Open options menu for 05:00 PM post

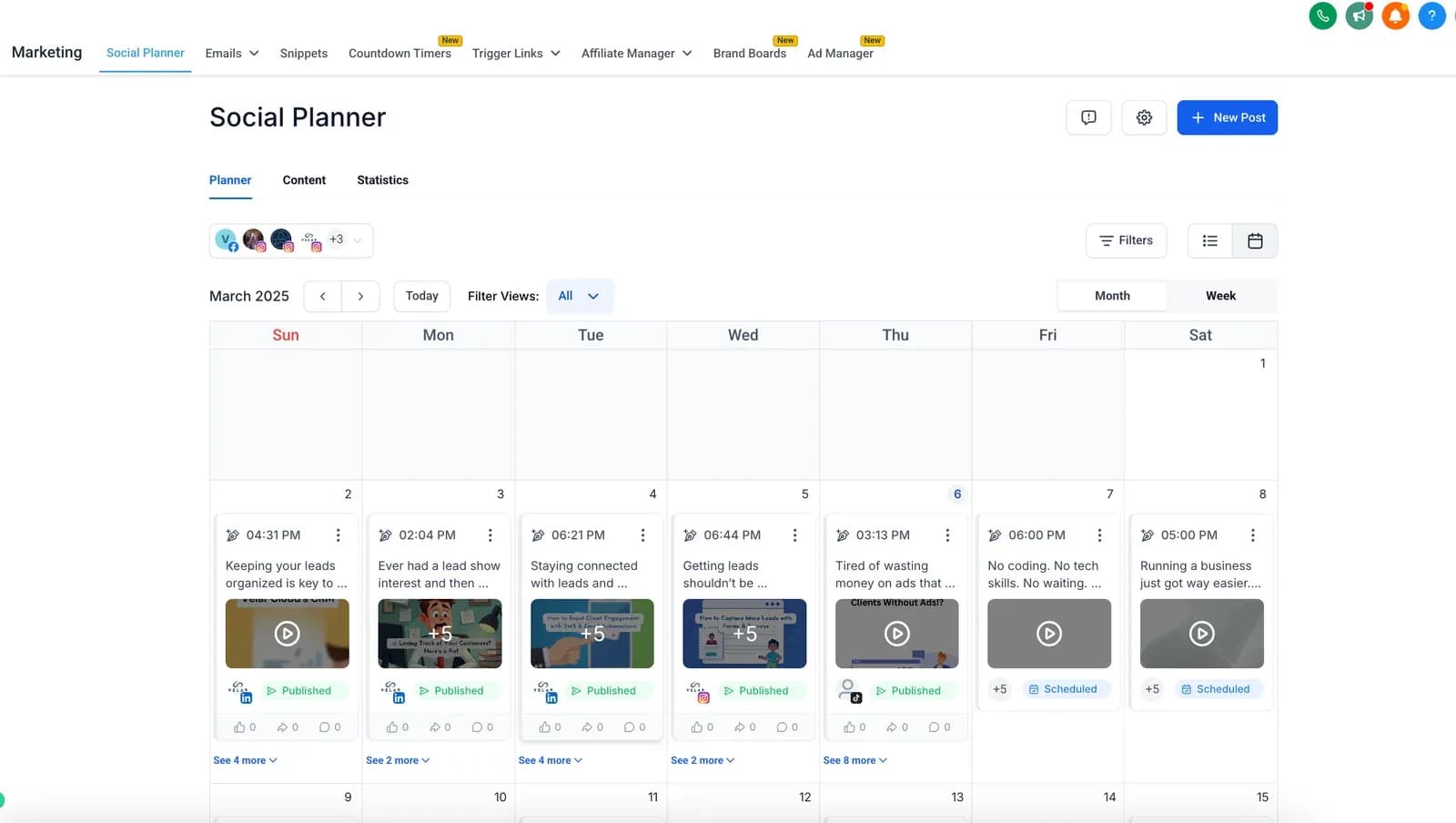coord(1252,535)
